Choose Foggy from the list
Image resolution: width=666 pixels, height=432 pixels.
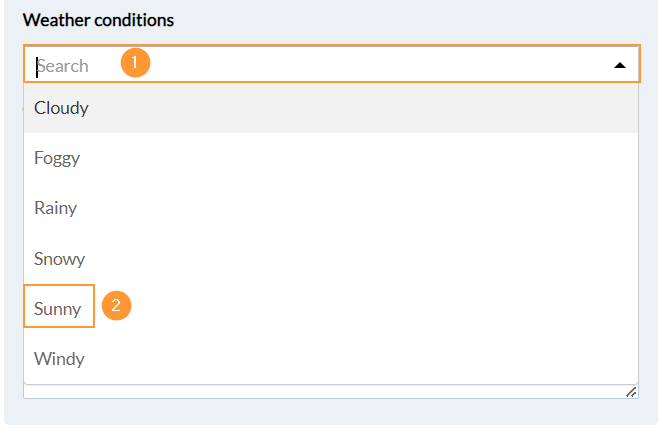coord(57,158)
